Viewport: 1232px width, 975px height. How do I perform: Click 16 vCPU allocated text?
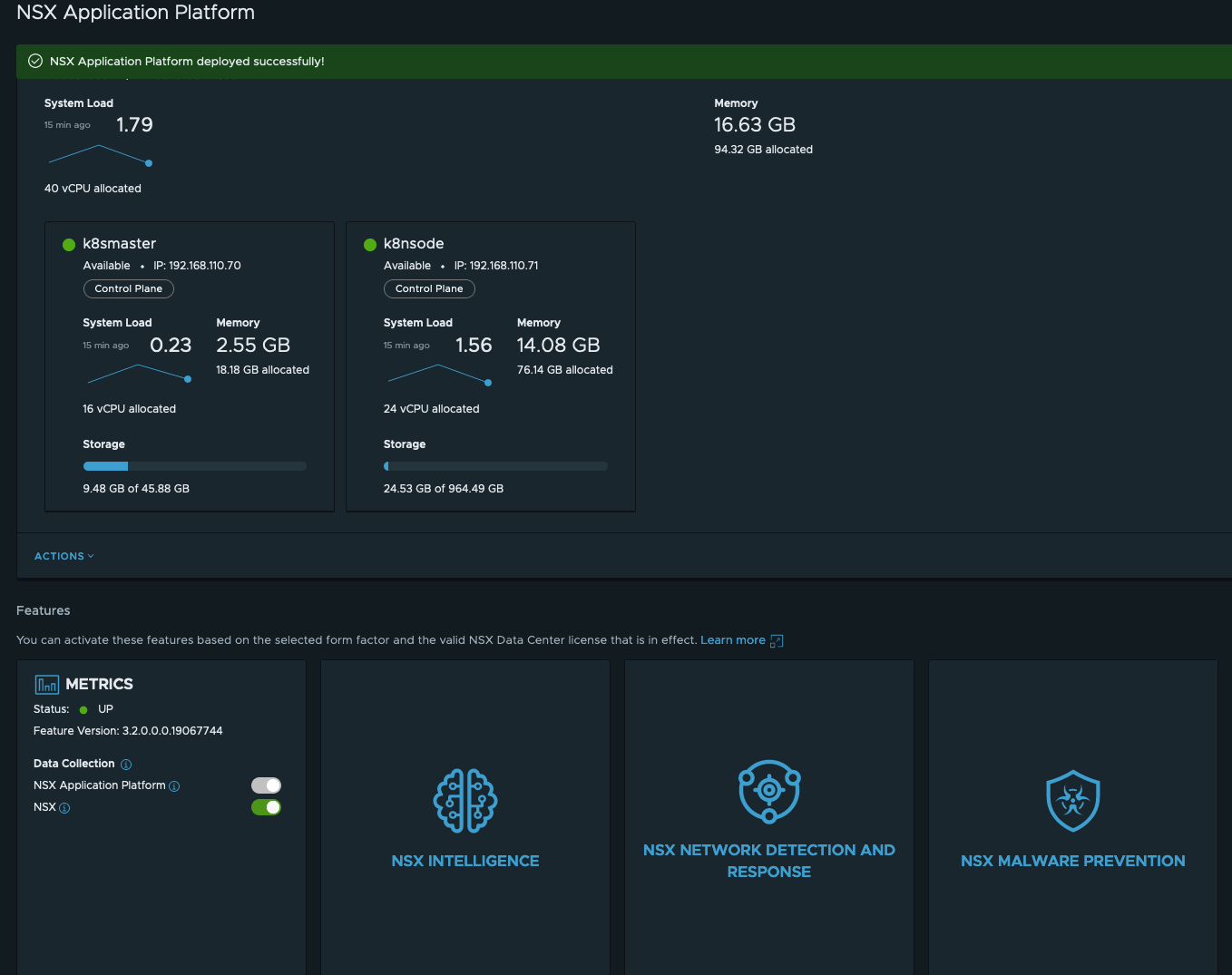(x=129, y=409)
